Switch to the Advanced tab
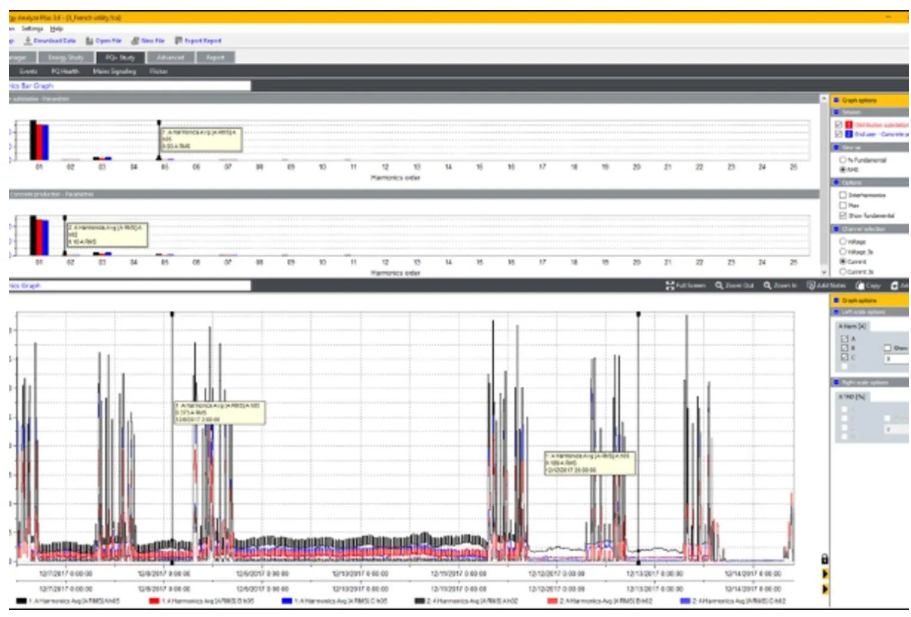This screenshot has height=617, width=911. 170,57
